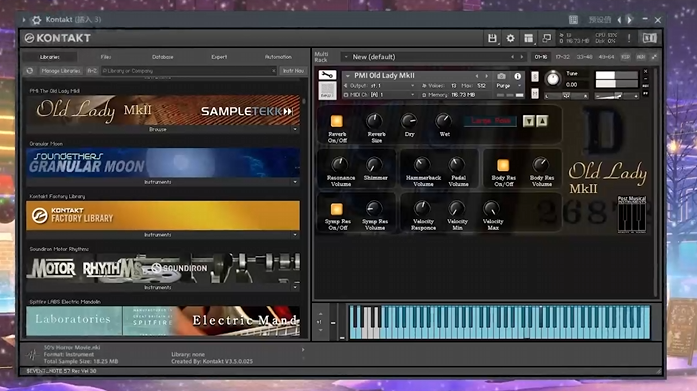This screenshot has width=697, height=391.
Task: Select previous instrument arrow for PMI Old Lady
Action: click(477, 76)
